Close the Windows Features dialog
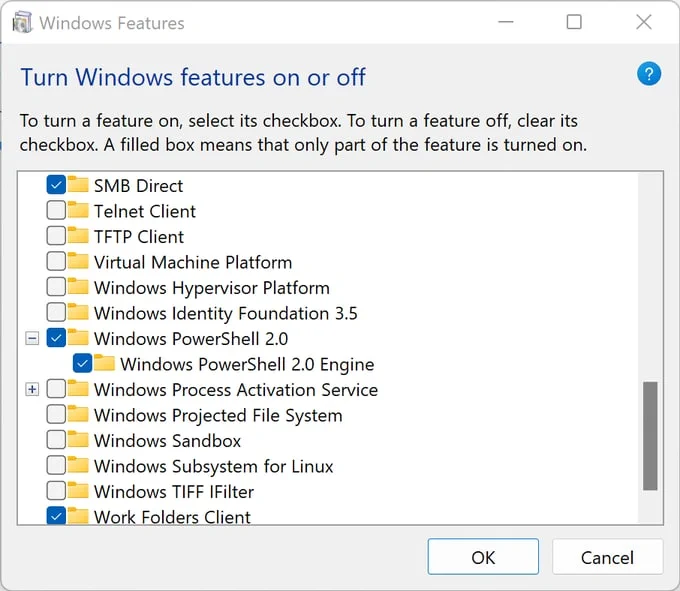This screenshot has height=591, width=680. 644,22
